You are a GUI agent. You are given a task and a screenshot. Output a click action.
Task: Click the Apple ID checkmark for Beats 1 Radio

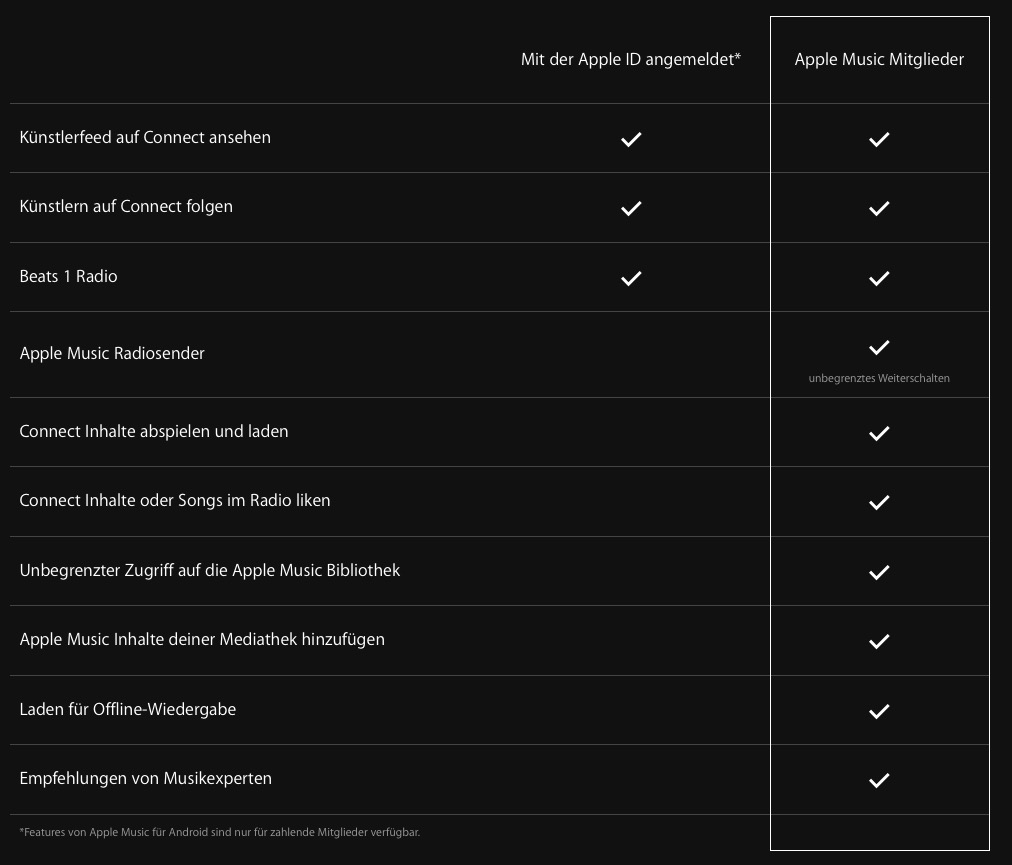point(631,278)
